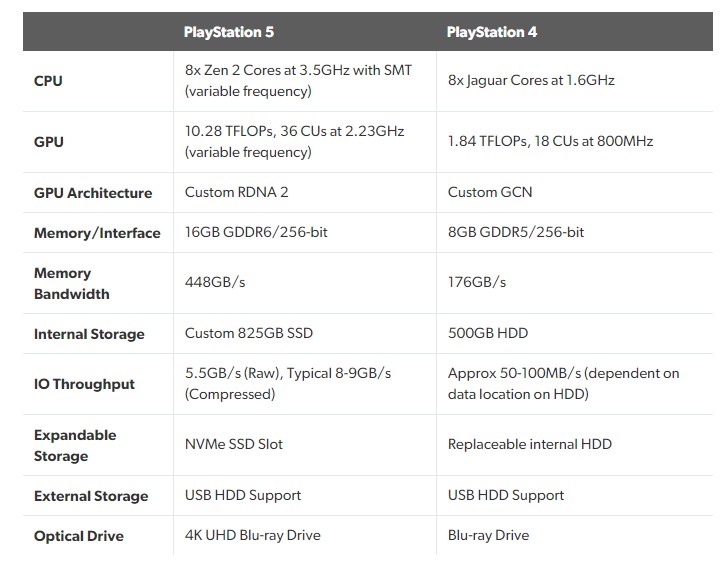Image resolution: width=727 pixels, height=564 pixels.
Task: Click the 4K UHD Blu-ray Drive cell
Action: coord(253,535)
